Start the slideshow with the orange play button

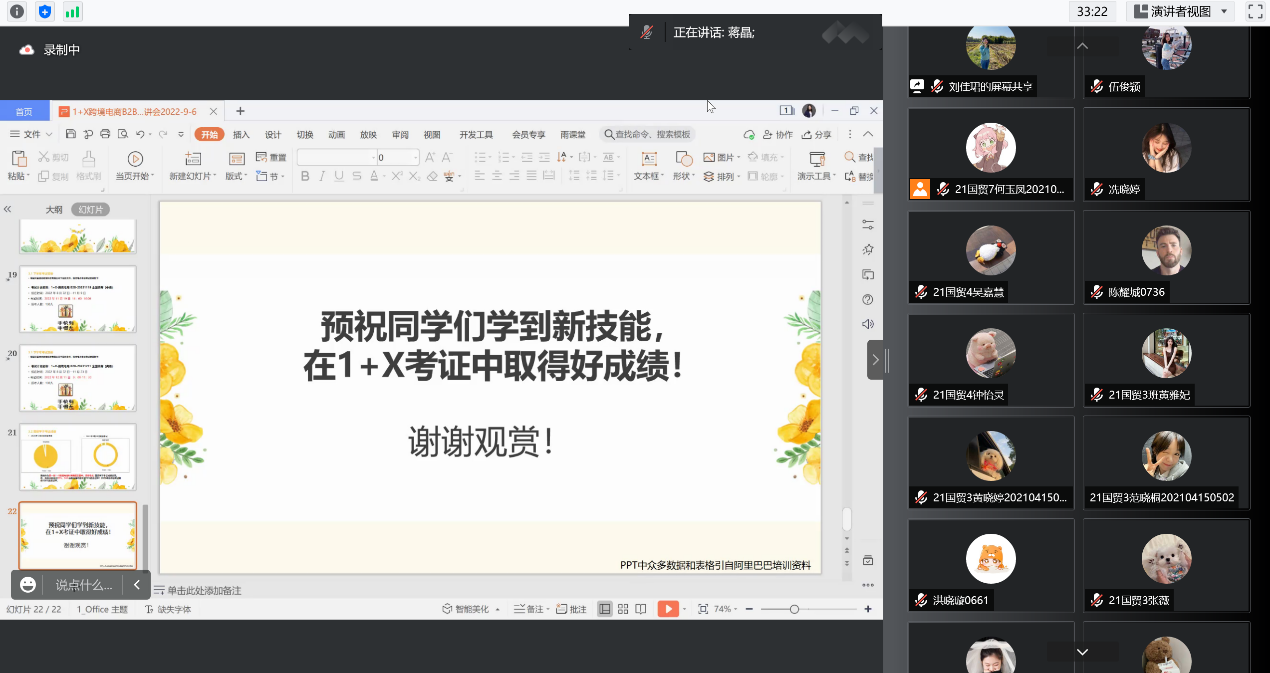coord(668,609)
